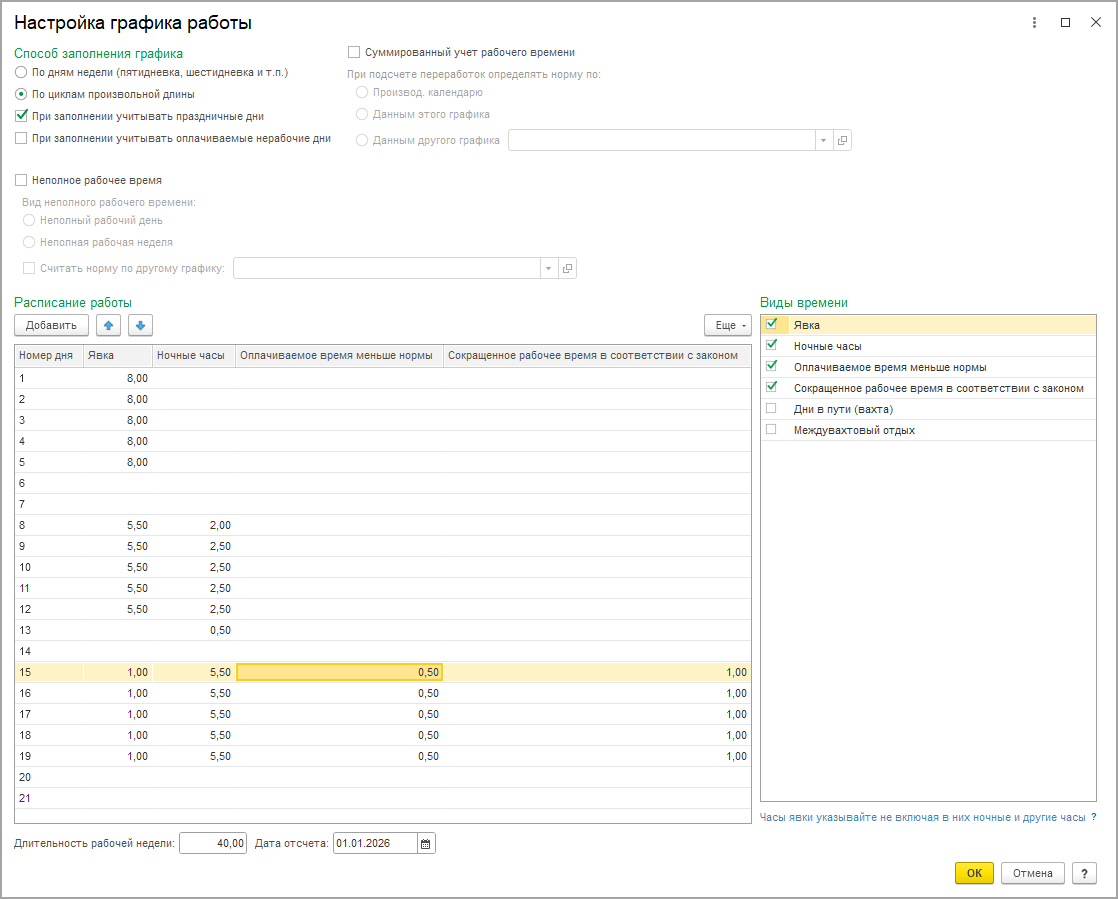This screenshot has width=1118, height=899.
Task: Click the Явка column header
Action: [x=116, y=355]
